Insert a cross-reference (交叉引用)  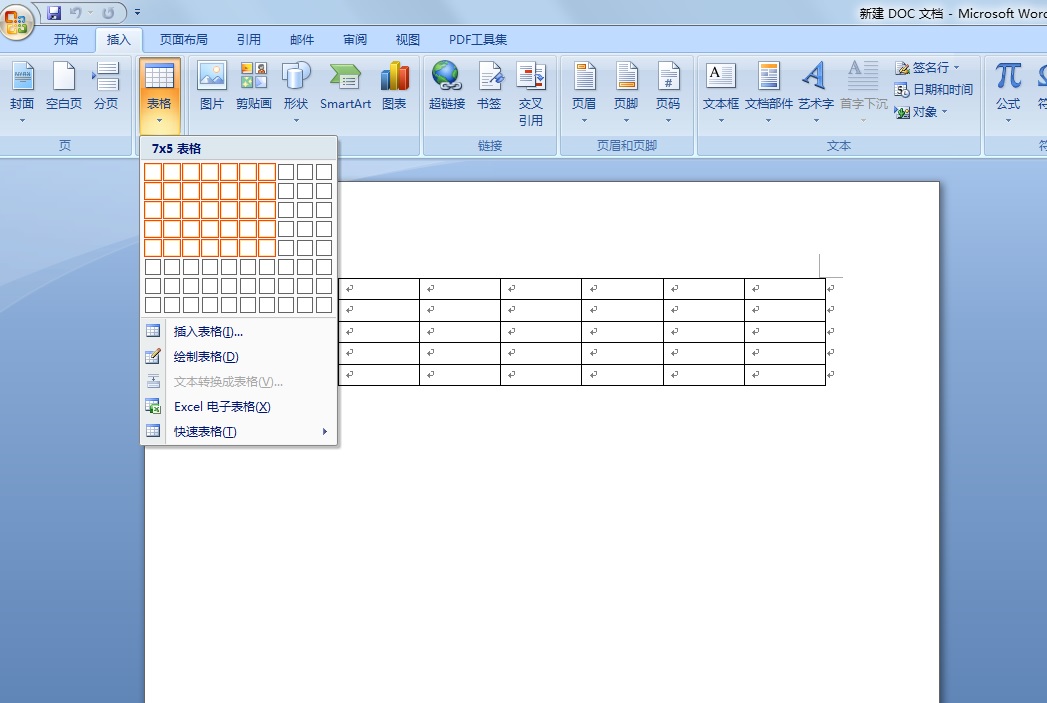(x=531, y=94)
